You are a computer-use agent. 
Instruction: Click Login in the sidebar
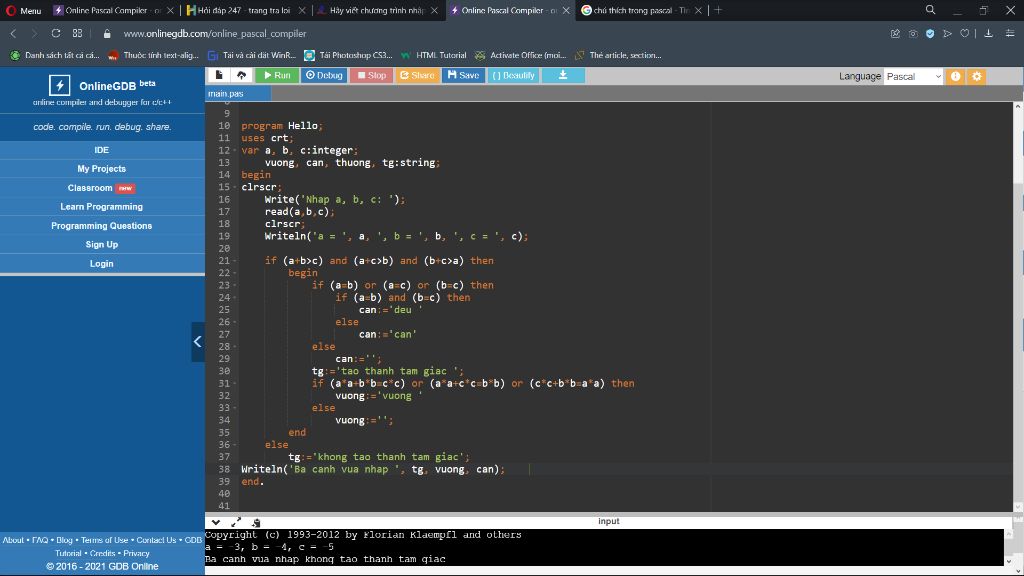pos(102,263)
